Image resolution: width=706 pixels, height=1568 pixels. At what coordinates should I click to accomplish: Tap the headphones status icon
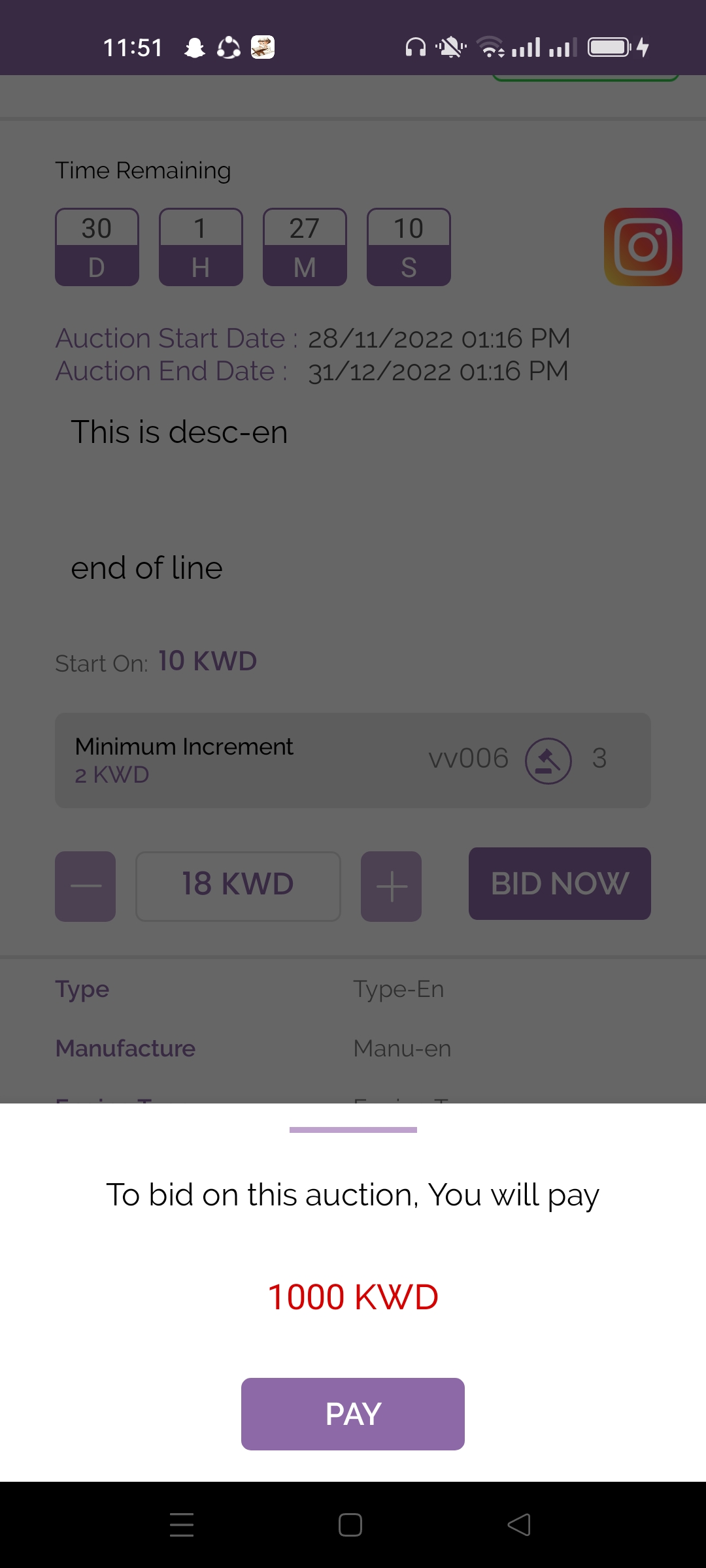[x=416, y=48]
